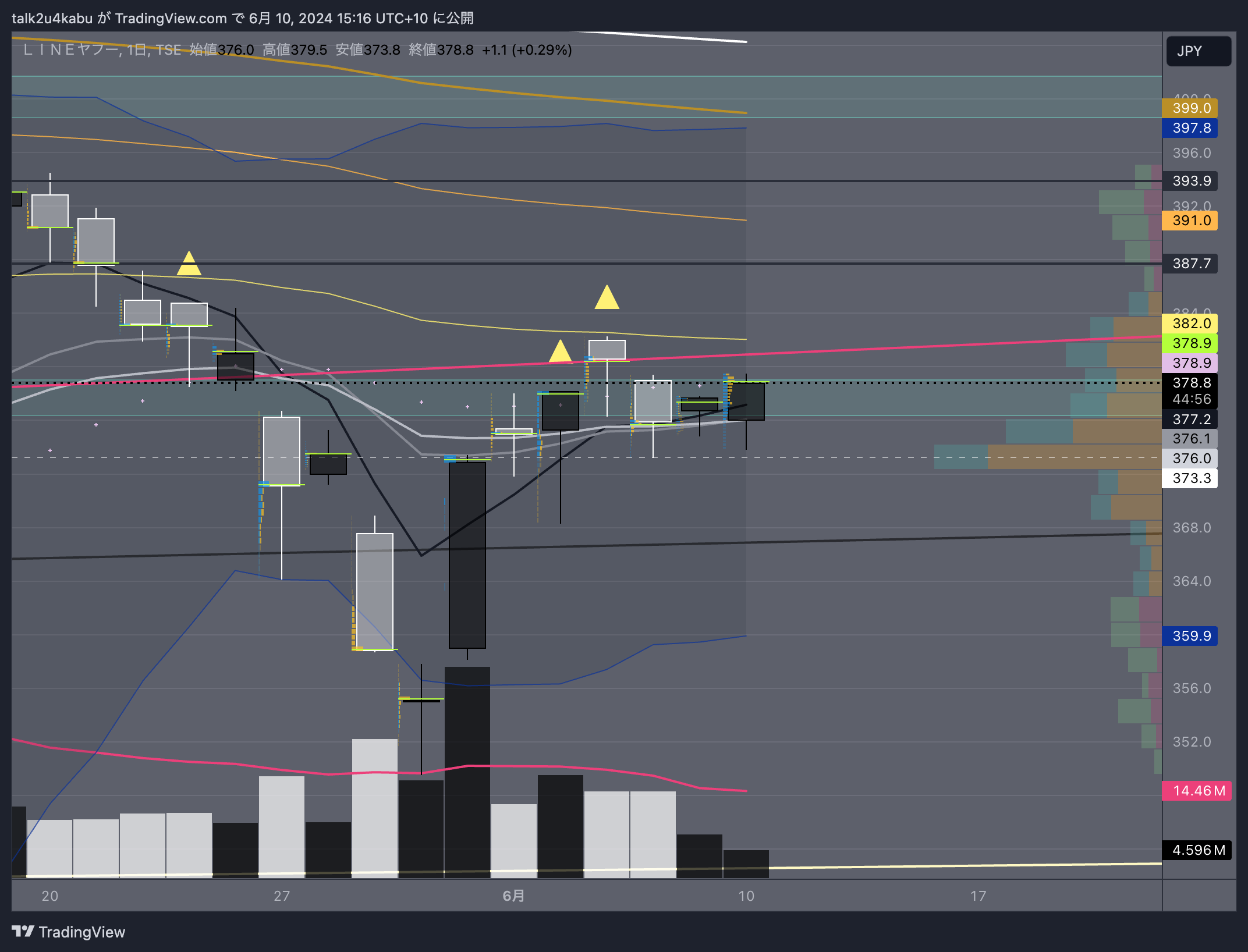1248x952 pixels.
Task: Click the pink 14.46 M volume average label
Action: pyautogui.click(x=1197, y=791)
